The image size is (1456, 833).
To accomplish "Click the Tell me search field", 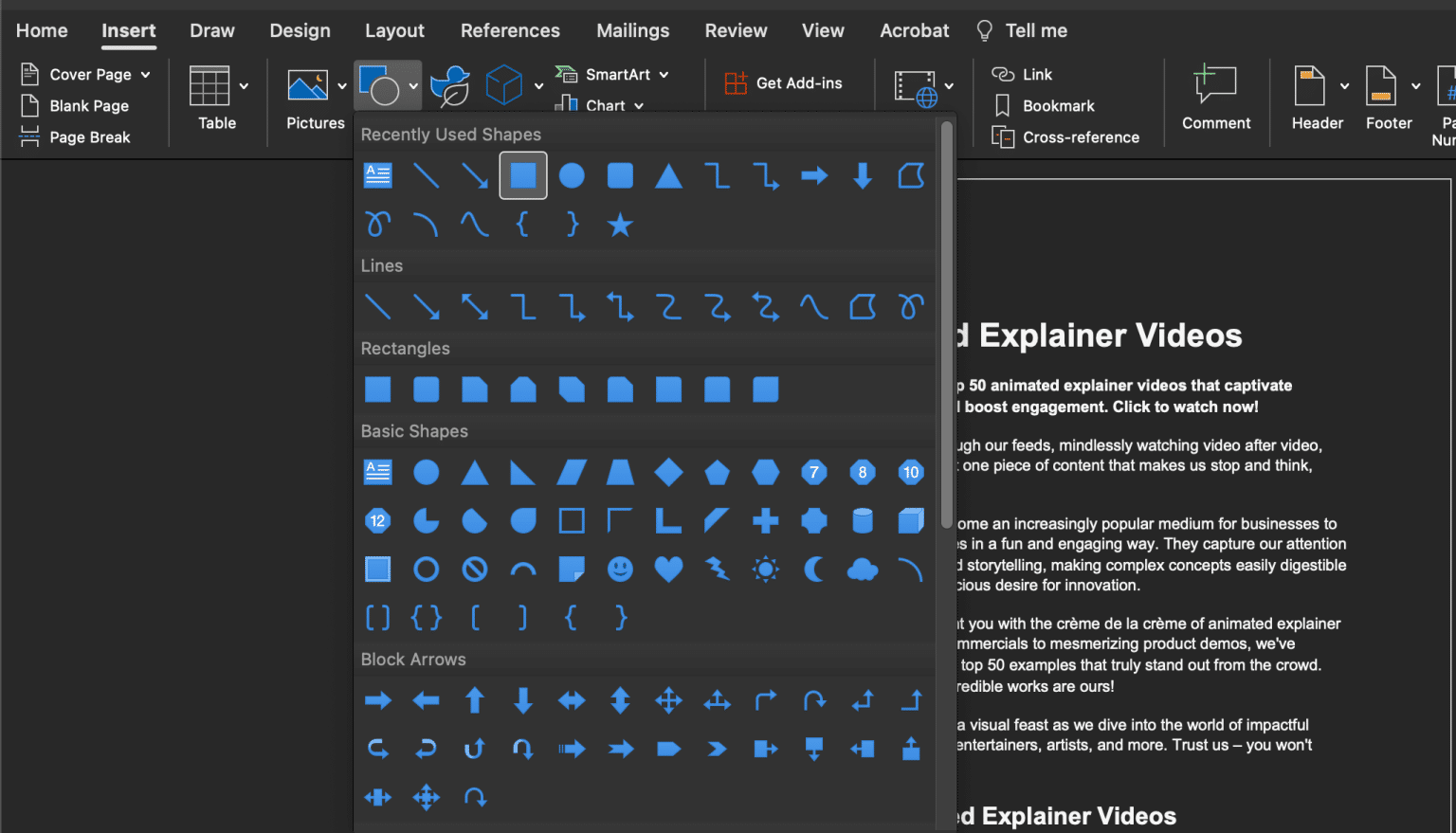I will click(x=1035, y=30).
